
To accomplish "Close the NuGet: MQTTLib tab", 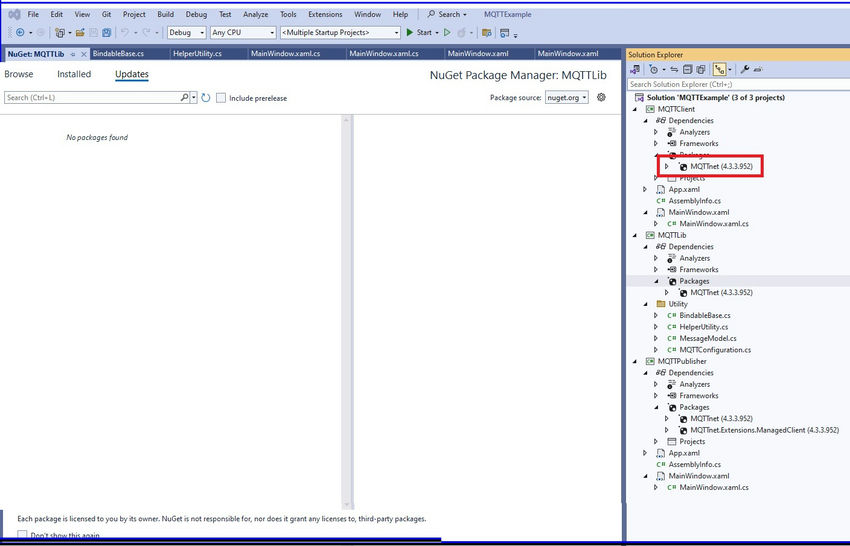I will point(83,54).
